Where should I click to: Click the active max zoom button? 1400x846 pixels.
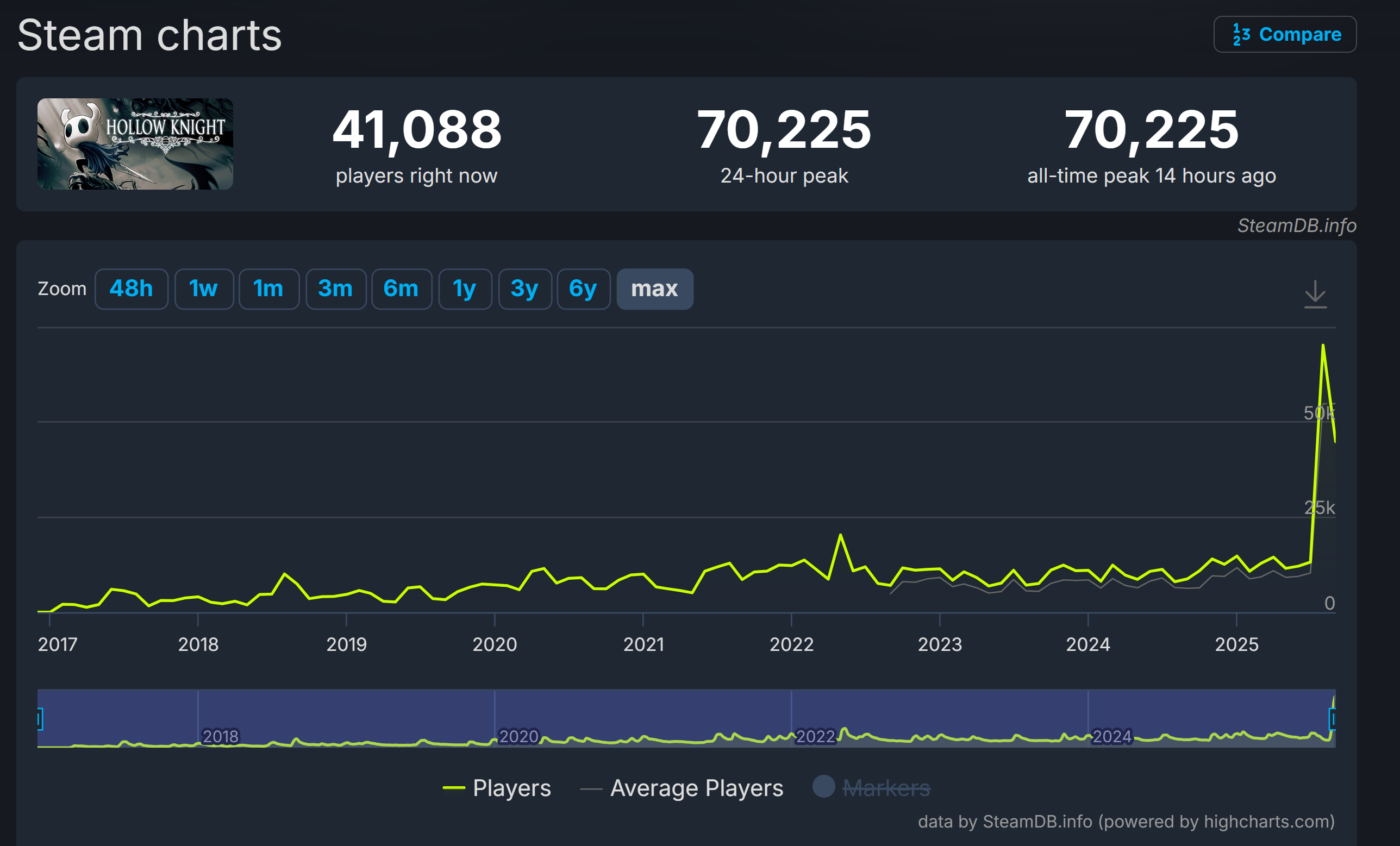pos(654,289)
